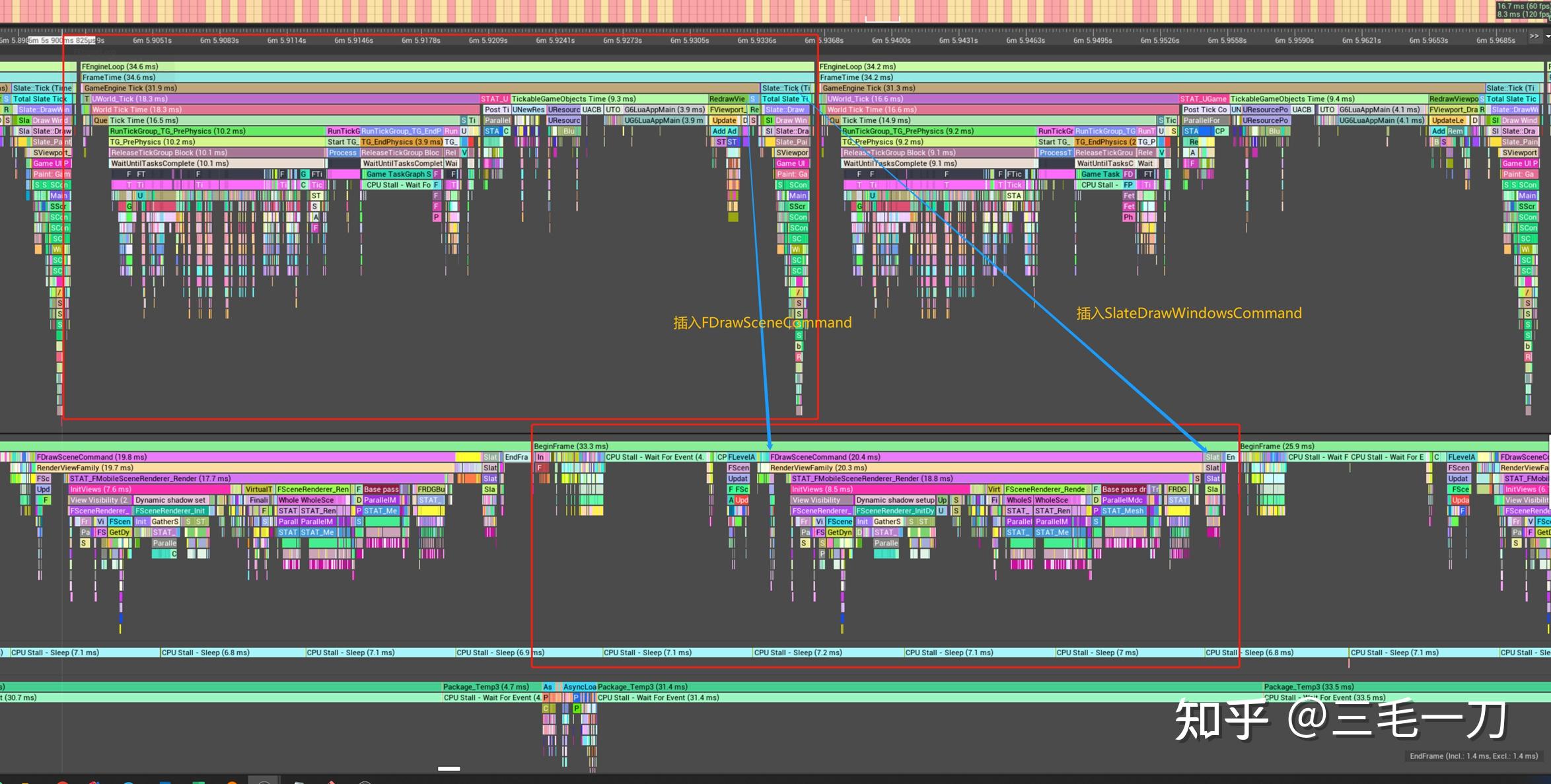Select the CPU Stall - Sleep (7.2 ms) event
1551x784 pixels.
click(x=798, y=653)
